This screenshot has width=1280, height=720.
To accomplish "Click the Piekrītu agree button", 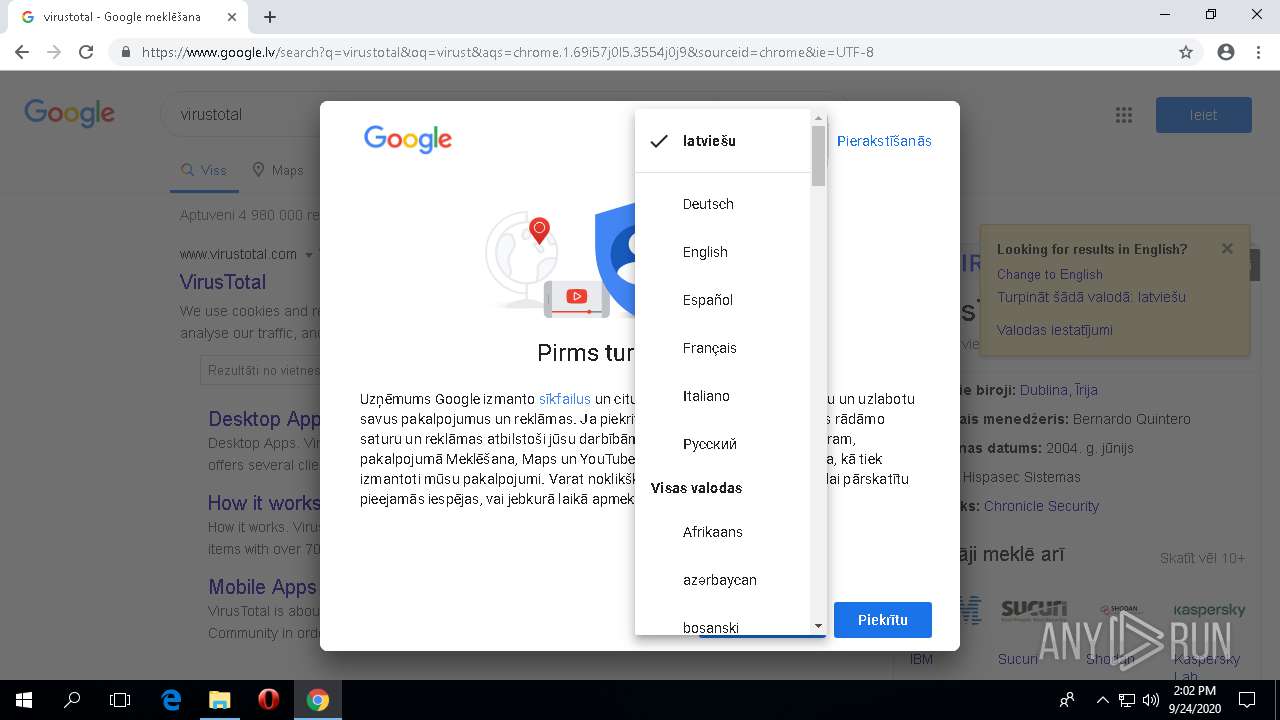I will tap(883, 620).
